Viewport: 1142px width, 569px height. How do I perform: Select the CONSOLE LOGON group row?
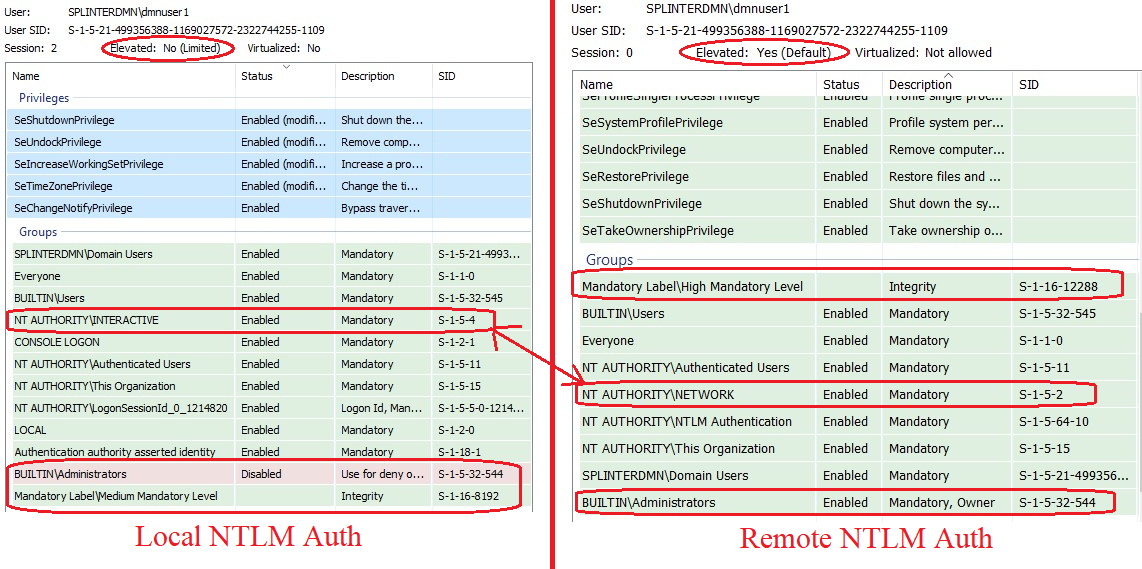click(x=57, y=342)
